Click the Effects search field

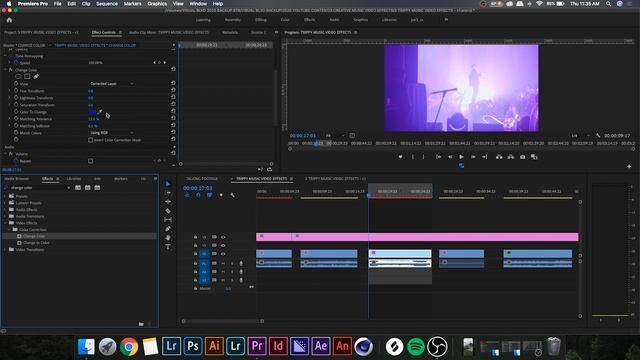pos(39,188)
